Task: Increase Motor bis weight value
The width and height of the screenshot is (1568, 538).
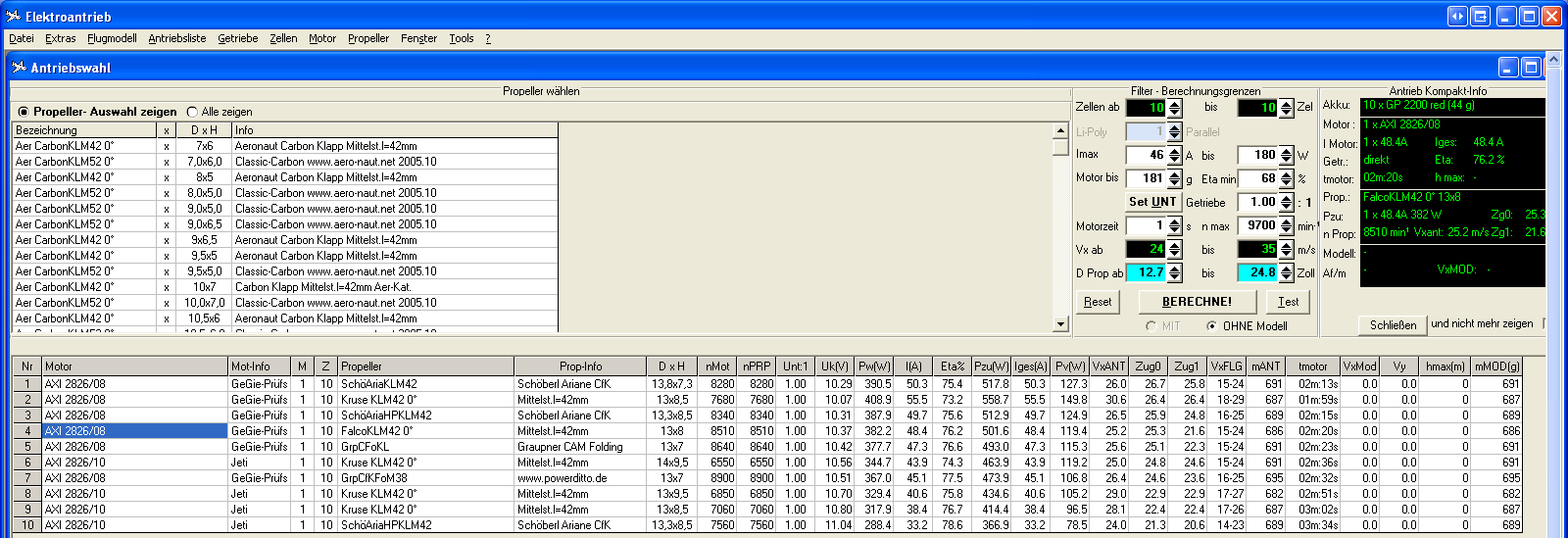Action: click(1175, 173)
